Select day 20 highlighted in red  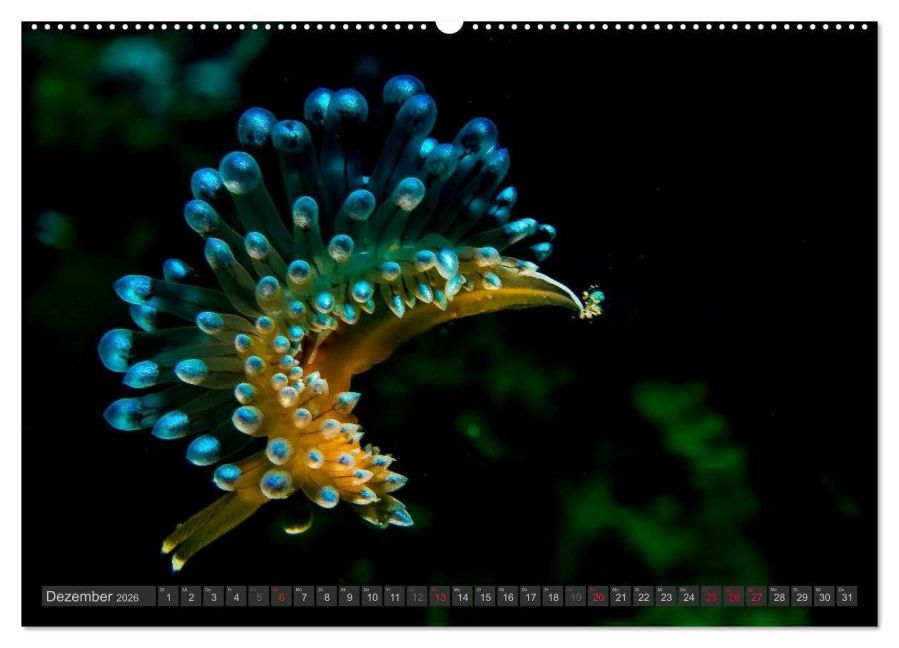598,596
